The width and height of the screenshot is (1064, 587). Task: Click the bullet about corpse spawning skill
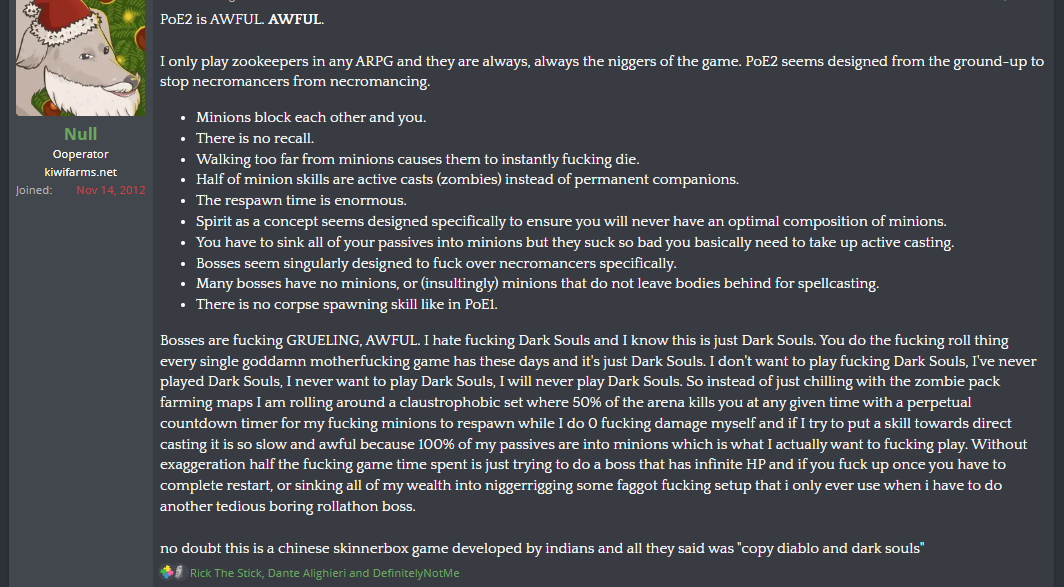click(347, 304)
